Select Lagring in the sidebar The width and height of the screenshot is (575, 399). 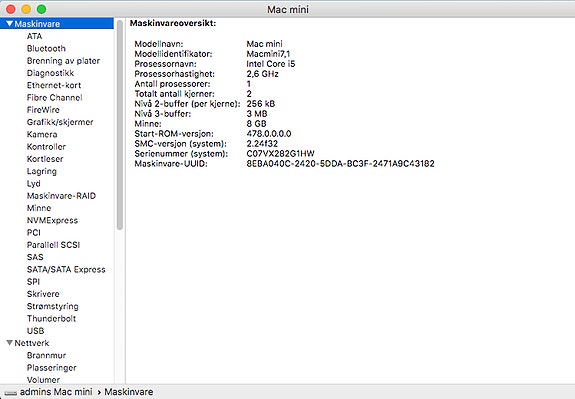41,171
